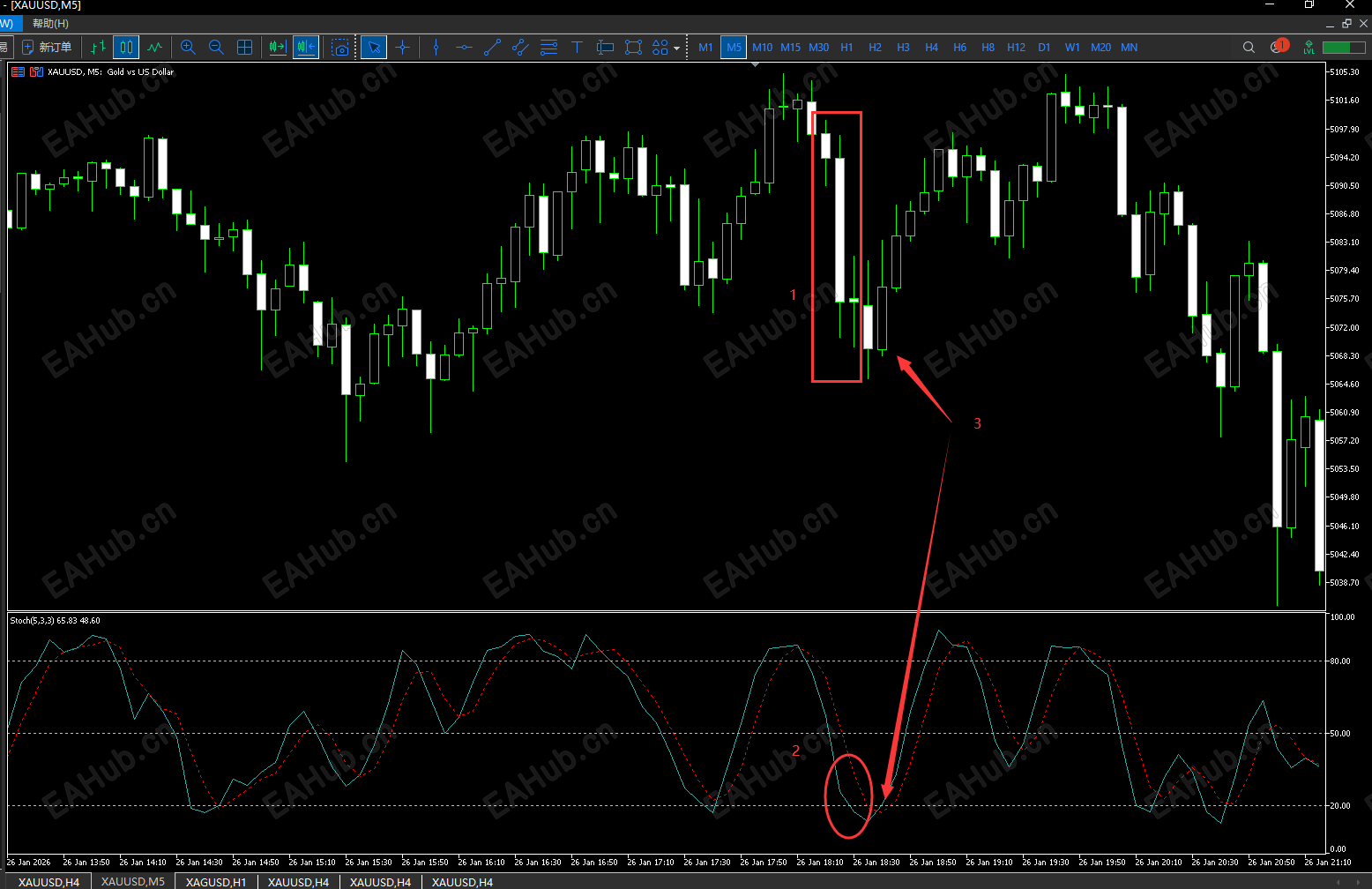
Task: Select the M15 timeframe
Action: (x=791, y=47)
